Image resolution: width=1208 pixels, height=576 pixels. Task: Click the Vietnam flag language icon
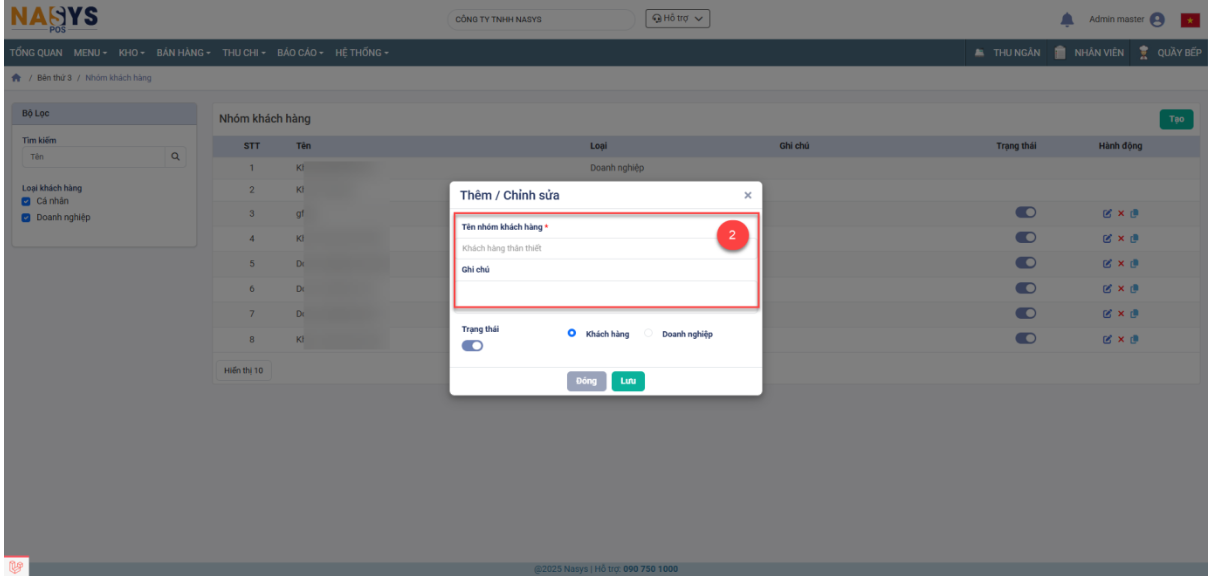(1189, 20)
